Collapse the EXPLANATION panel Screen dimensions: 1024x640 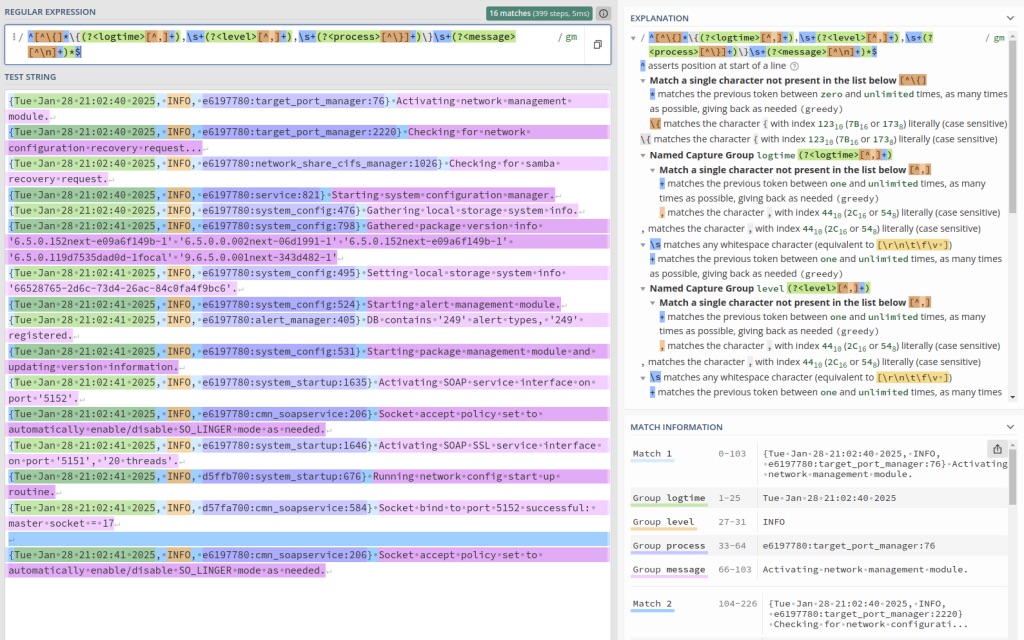pos(1010,17)
